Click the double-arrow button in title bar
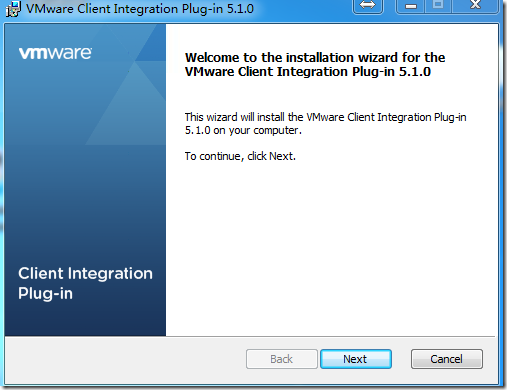 [x=368, y=6]
